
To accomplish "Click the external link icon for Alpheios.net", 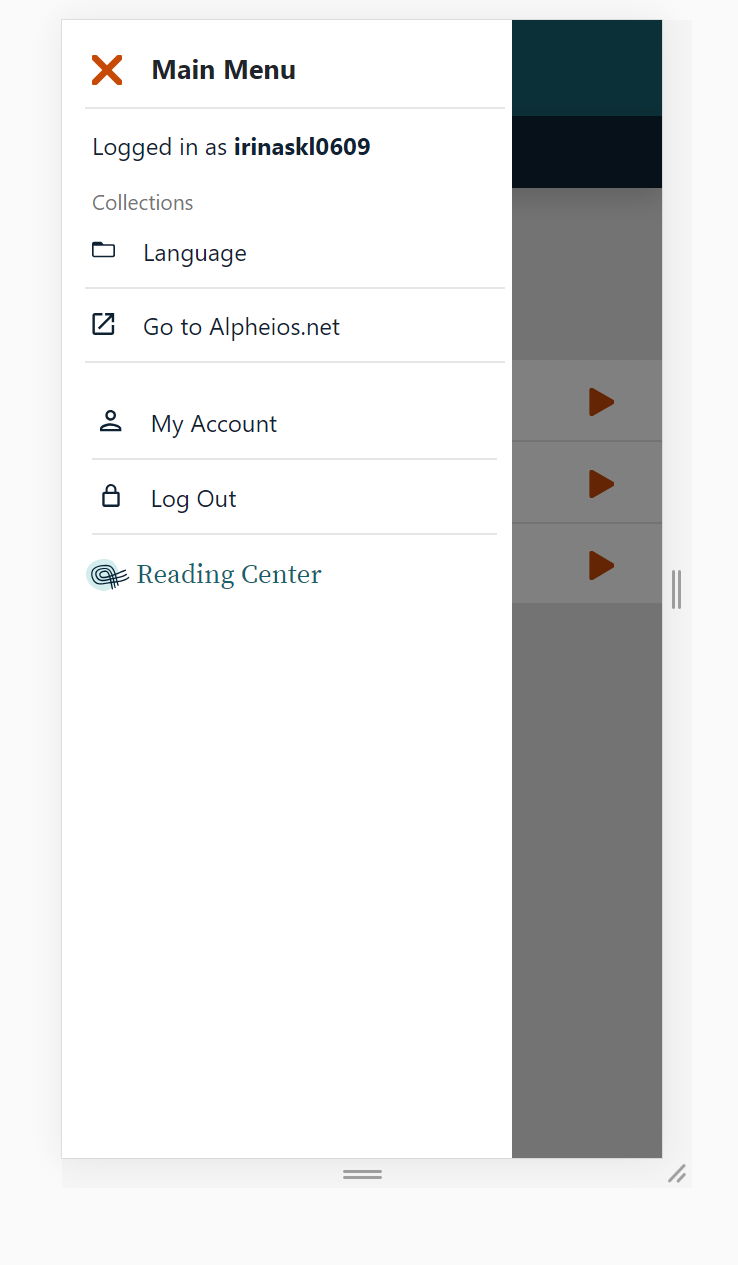I will click(104, 324).
